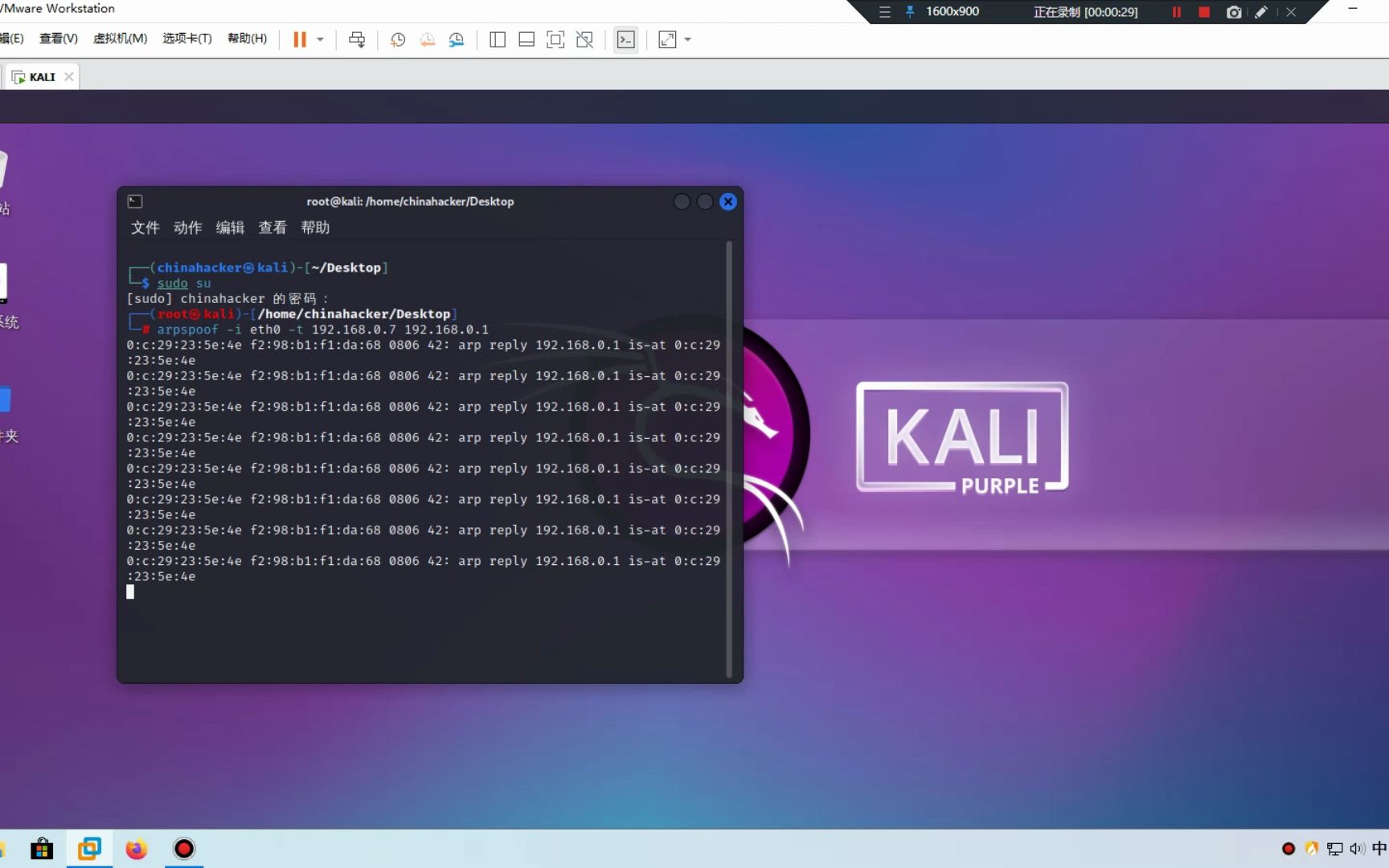1389x868 pixels.
Task: Close the recording toolbar X
Action: [x=1291, y=12]
